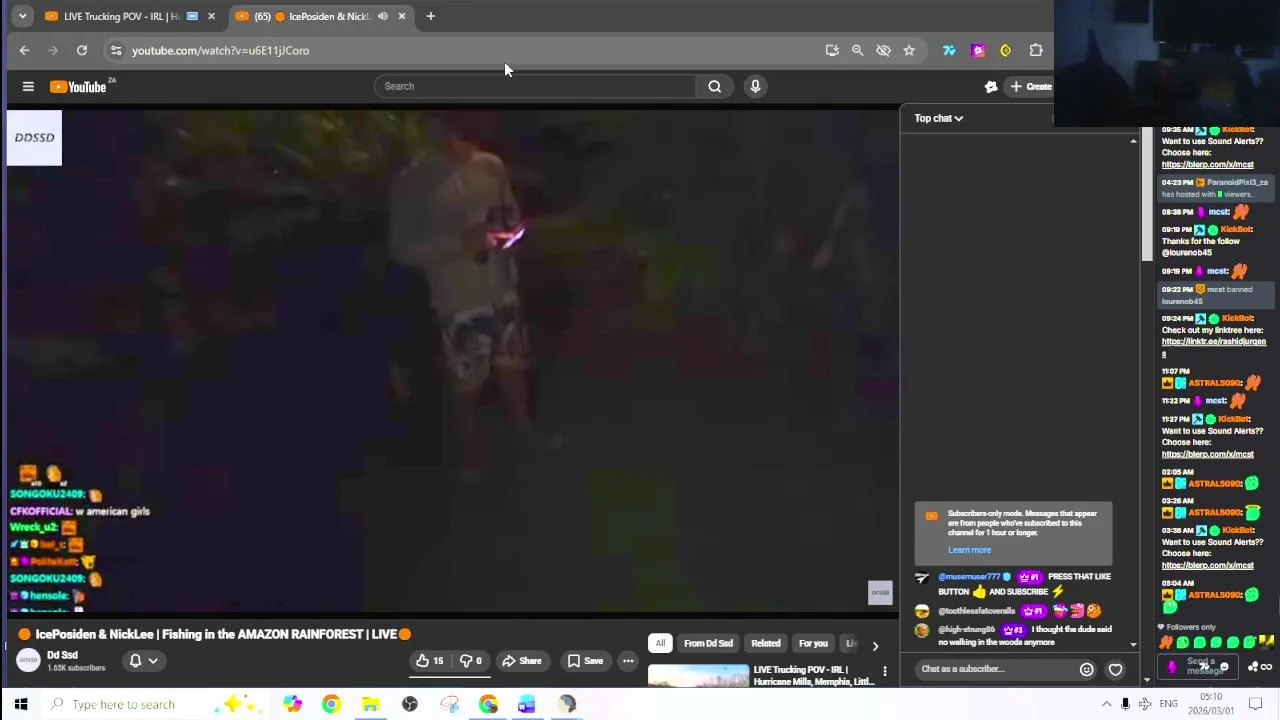Open the notification options chevron

pos(153,661)
